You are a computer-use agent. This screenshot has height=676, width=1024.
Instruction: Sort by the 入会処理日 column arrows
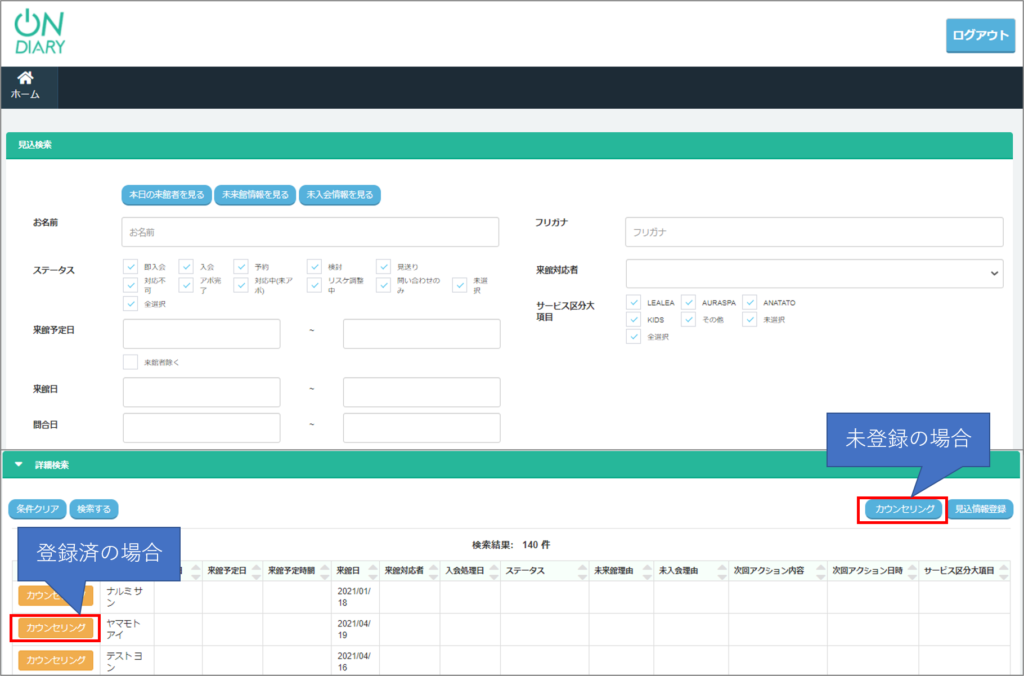pyautogui.click(x=492, y=570)
